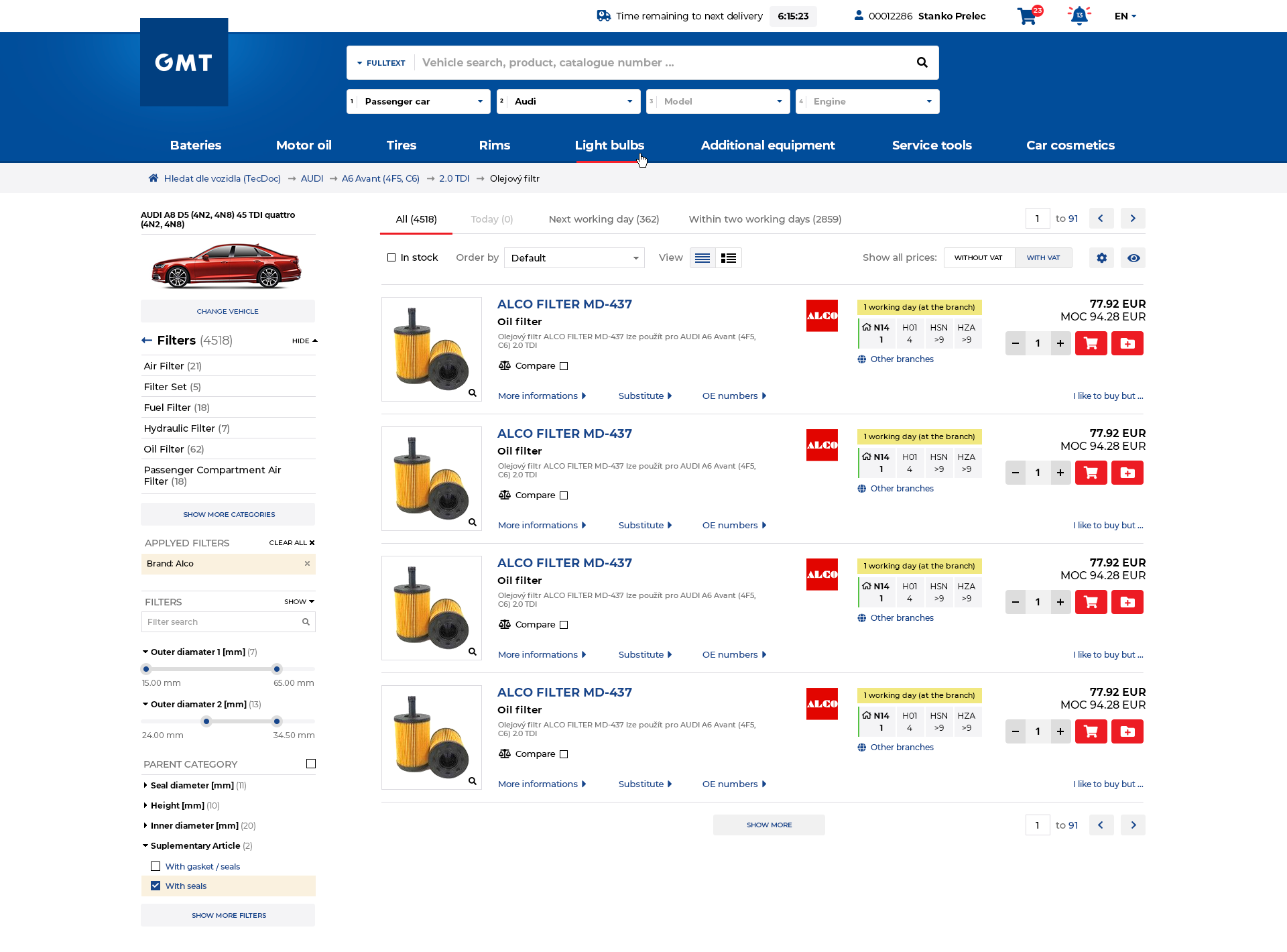Open Oil Filter (62) category
The width and height of the screenshot is (1287, 952).
point(174,449)
